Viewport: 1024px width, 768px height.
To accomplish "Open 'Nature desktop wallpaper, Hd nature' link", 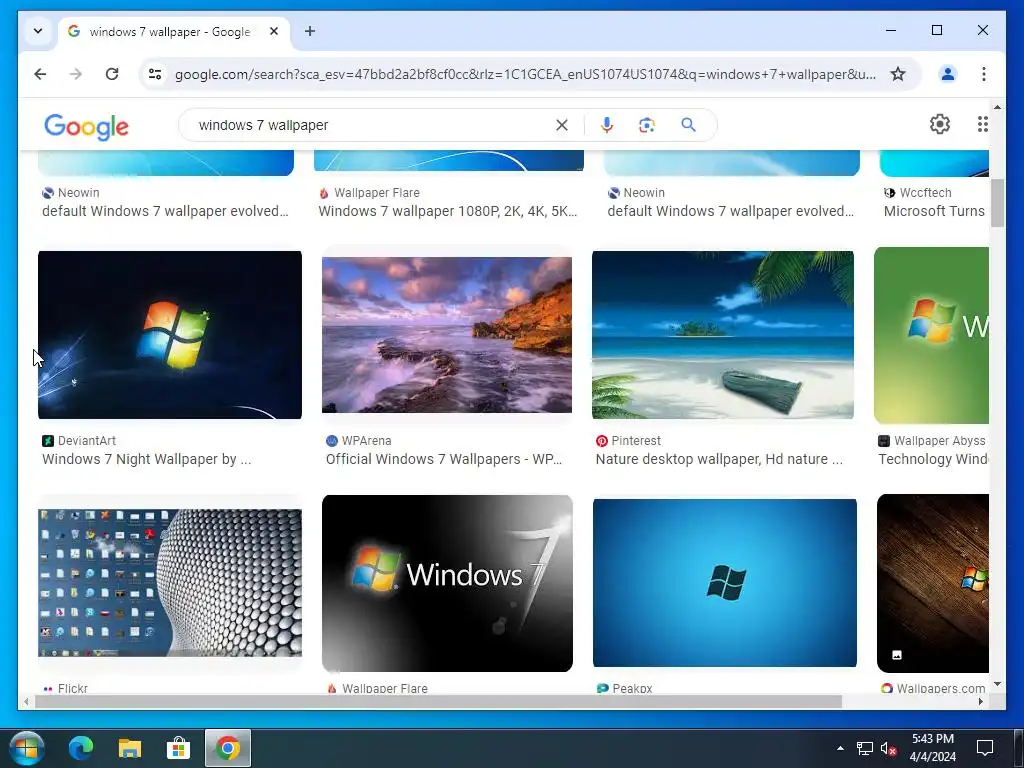I will coord(719,459).
